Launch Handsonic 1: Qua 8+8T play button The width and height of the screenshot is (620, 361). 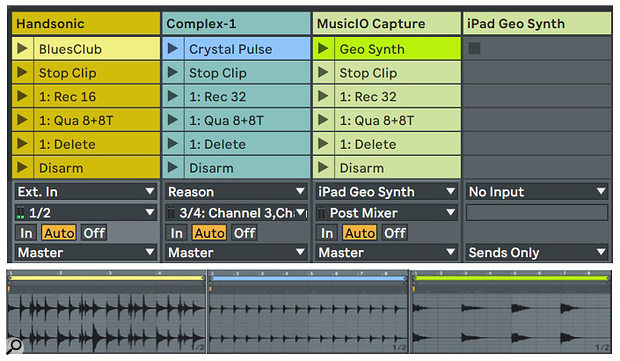click(23, 120)
